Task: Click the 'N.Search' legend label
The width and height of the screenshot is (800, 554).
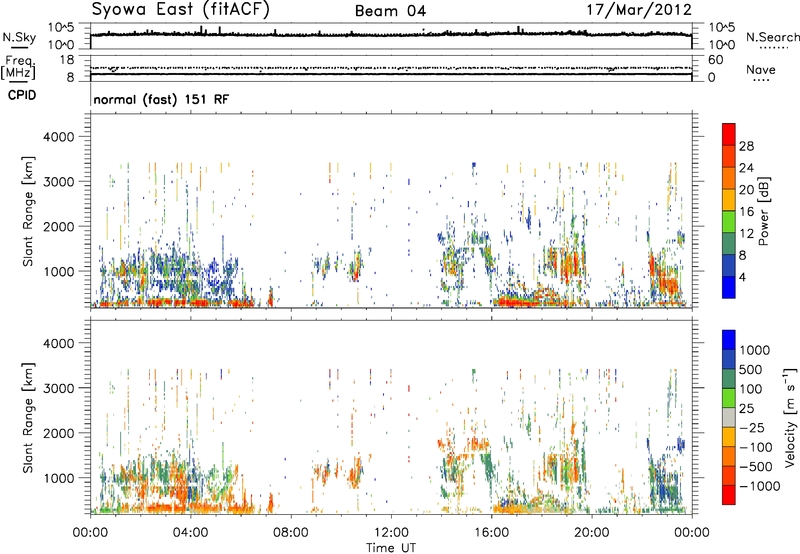Action: point(772,37)
